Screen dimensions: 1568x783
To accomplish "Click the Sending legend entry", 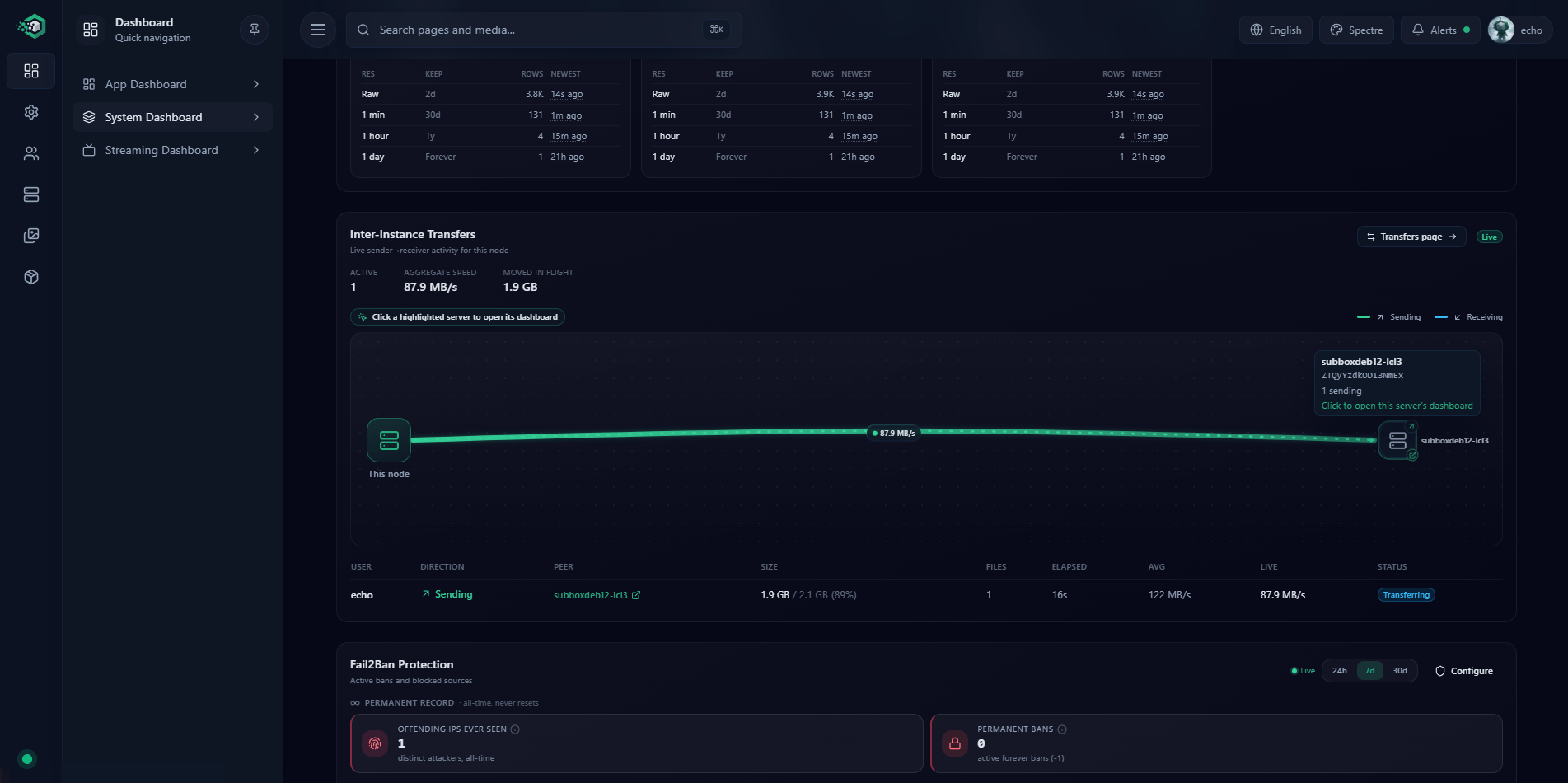I will point(1389,317).
